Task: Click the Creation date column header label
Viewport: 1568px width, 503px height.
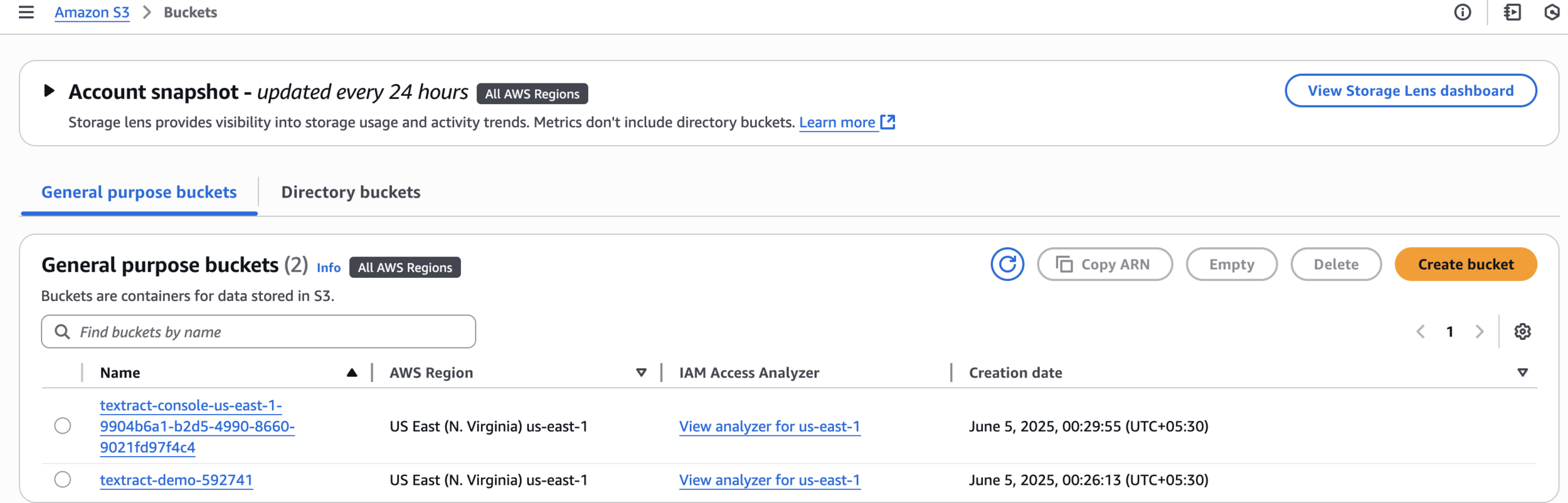Action: 1015,373
